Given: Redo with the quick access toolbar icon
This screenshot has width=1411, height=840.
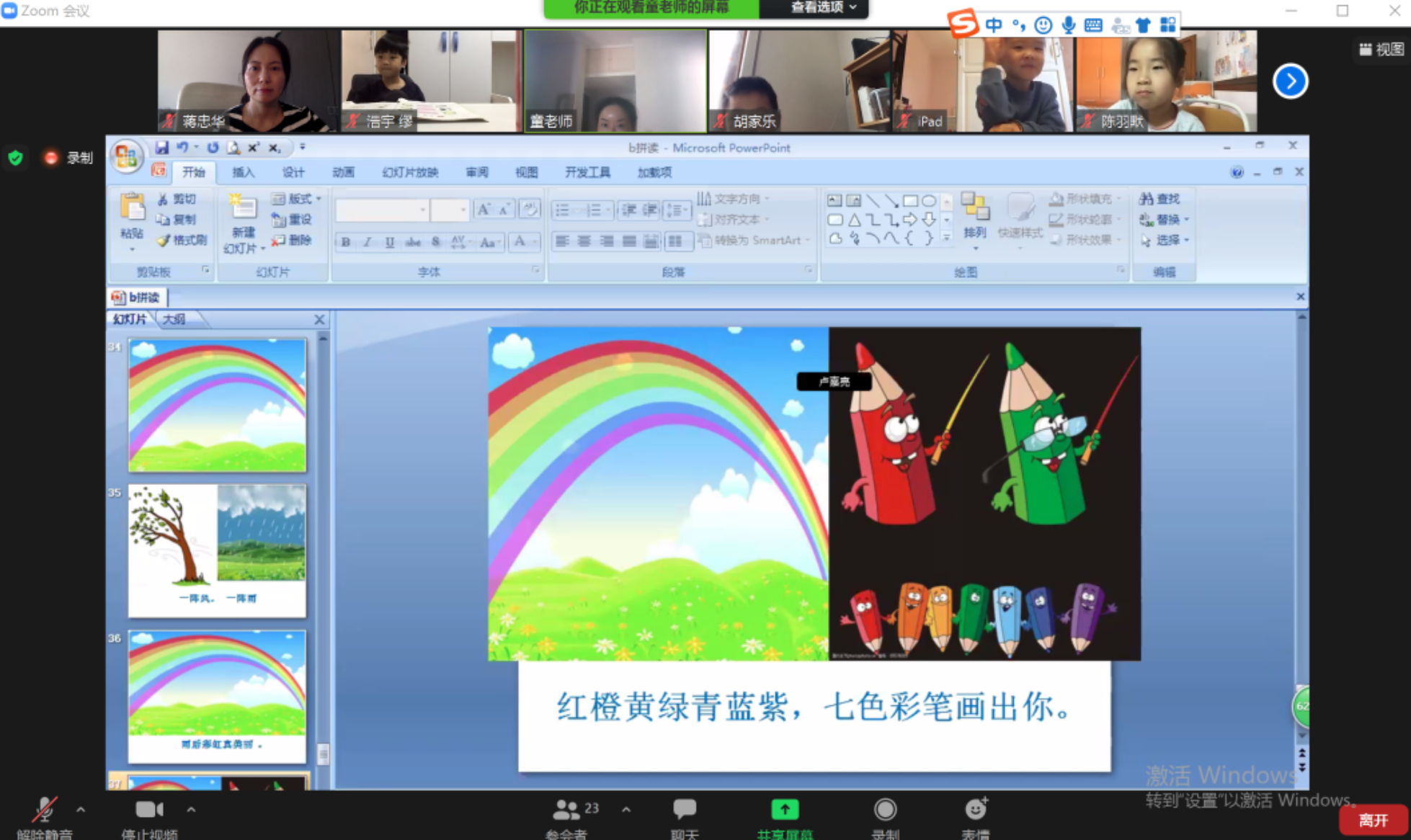Looking at the screenshot, I should point(213,147).
